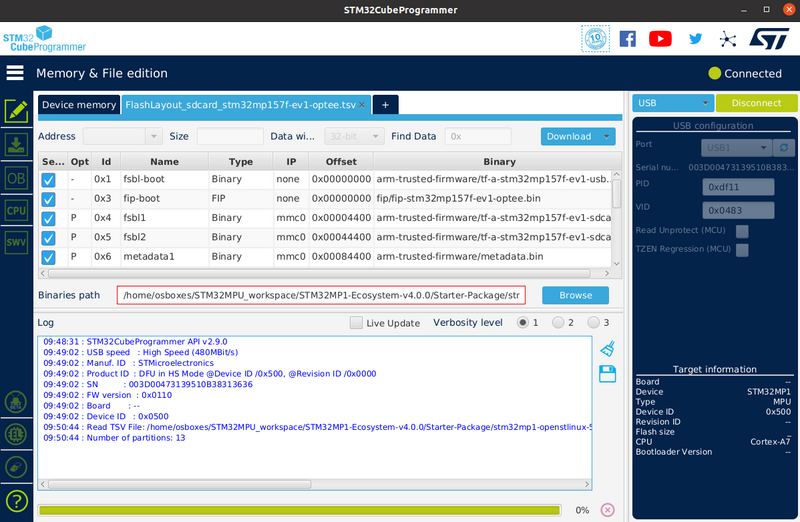Open the eraser icon in sidebar
The height and width of the screenshot is (522, 800).
[x=16, y=467]
